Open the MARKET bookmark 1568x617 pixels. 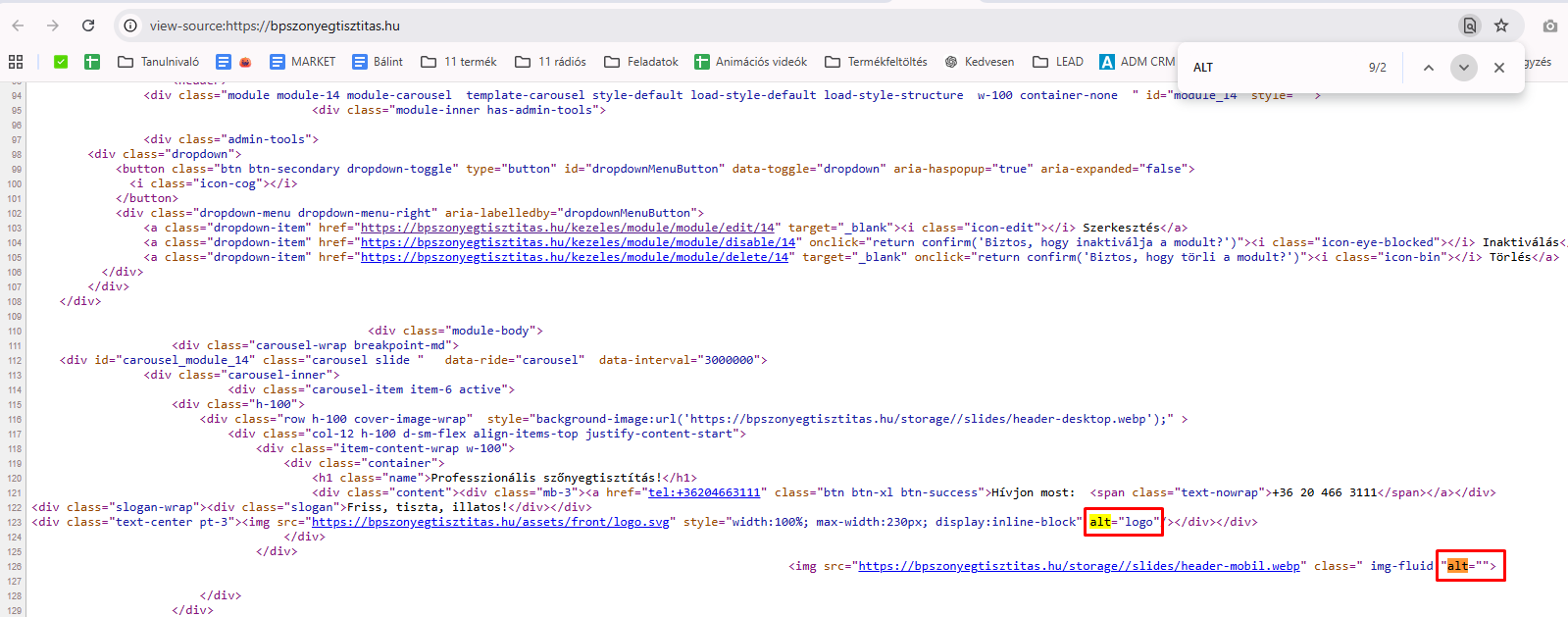[x=302, y=62]
